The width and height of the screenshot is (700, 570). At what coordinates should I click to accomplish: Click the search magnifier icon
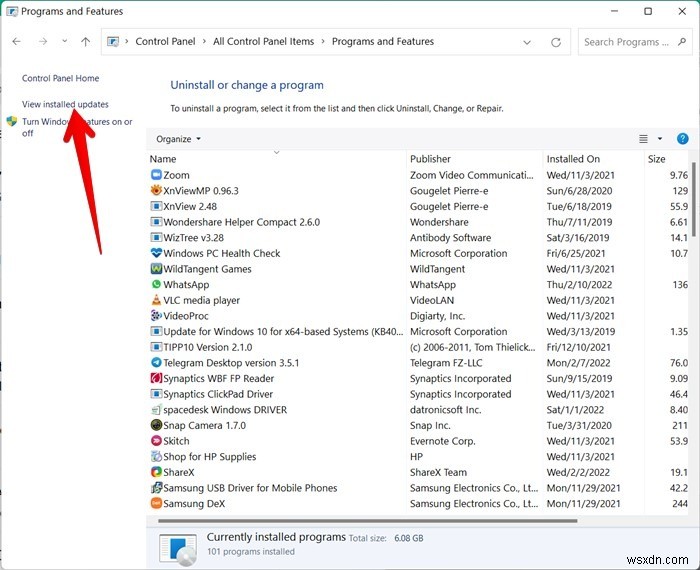682,42
